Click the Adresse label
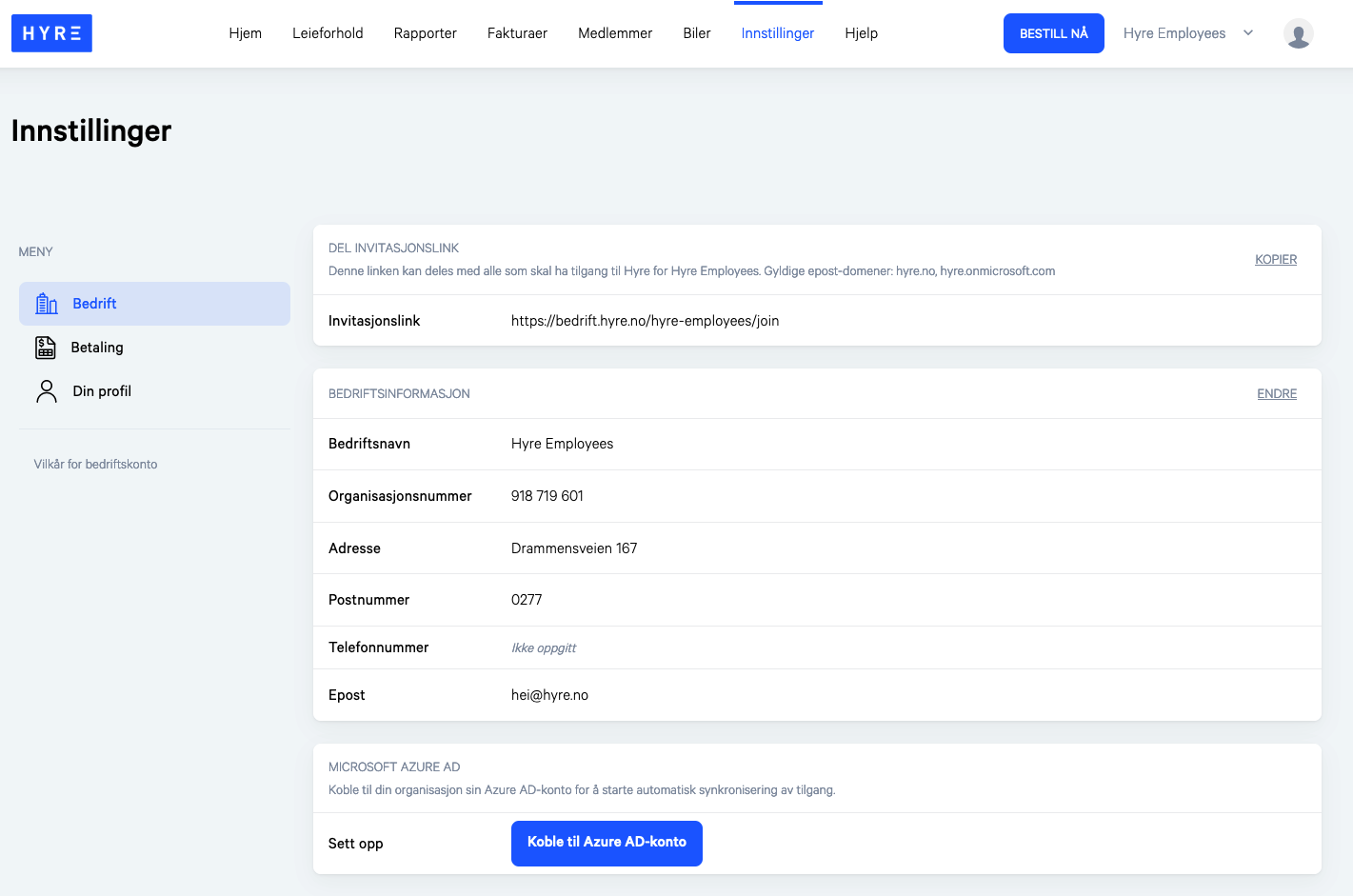The image size is (1353, 896). click(354, 548)
